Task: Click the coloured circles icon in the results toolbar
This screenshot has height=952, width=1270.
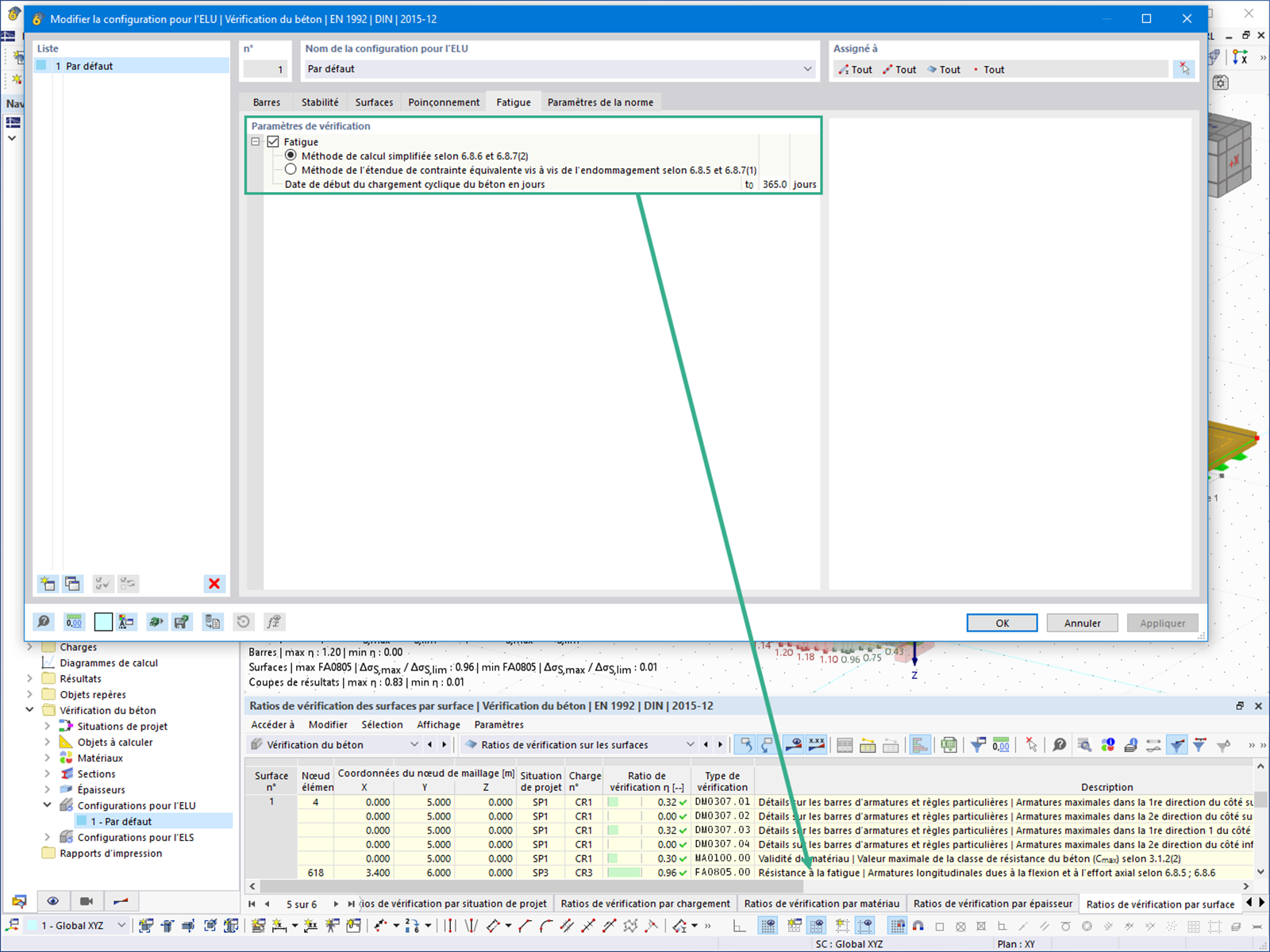Action: pos(1108,745)
